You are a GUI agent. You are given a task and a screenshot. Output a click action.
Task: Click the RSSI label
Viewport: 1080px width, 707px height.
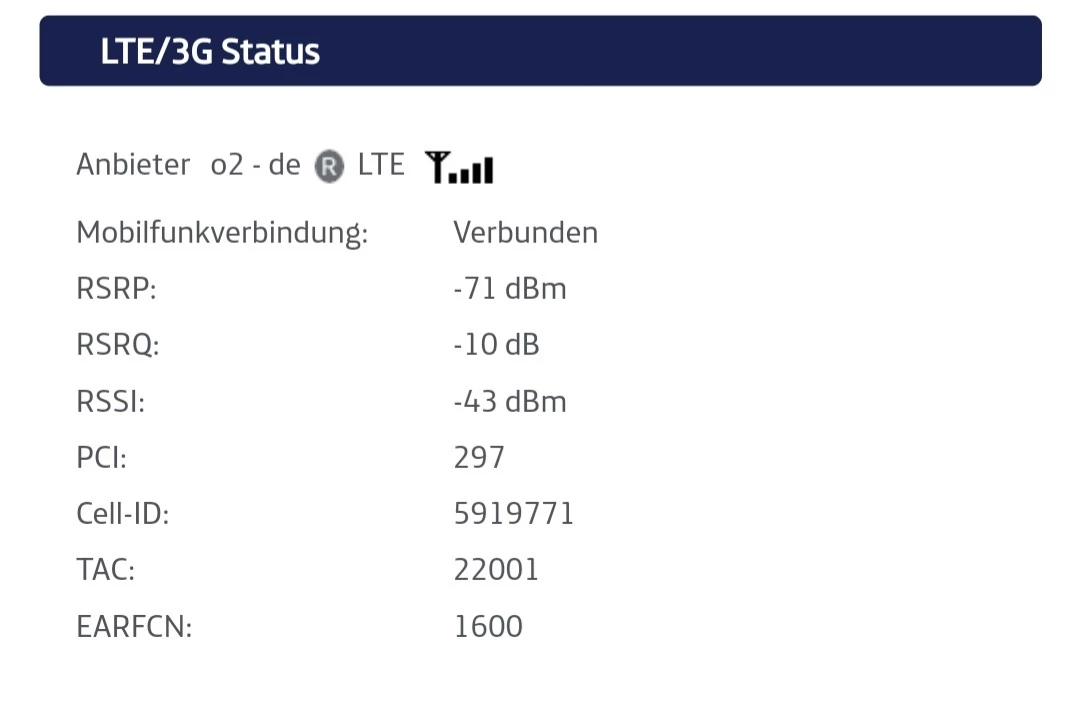(111, 401)
